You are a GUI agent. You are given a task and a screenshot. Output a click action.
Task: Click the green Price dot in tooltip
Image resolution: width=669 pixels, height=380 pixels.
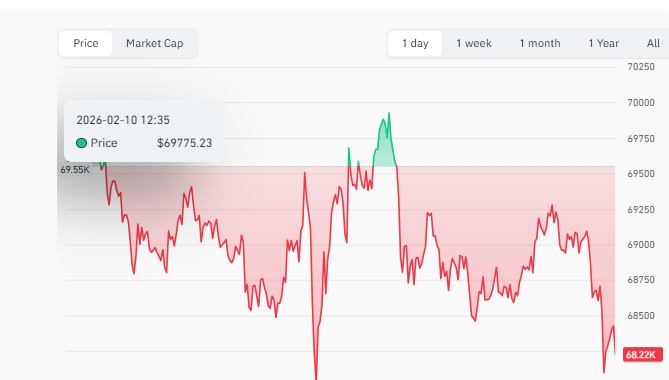[81, 143]
